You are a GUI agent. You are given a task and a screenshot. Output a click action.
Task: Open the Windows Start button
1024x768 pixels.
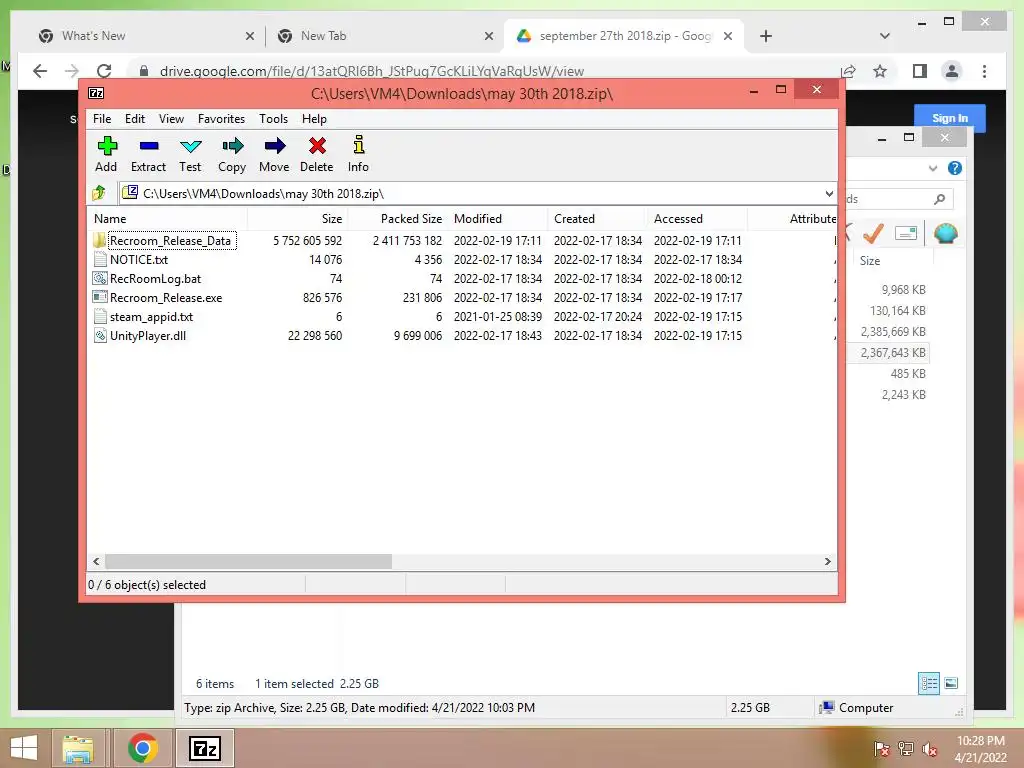[24, 748]
